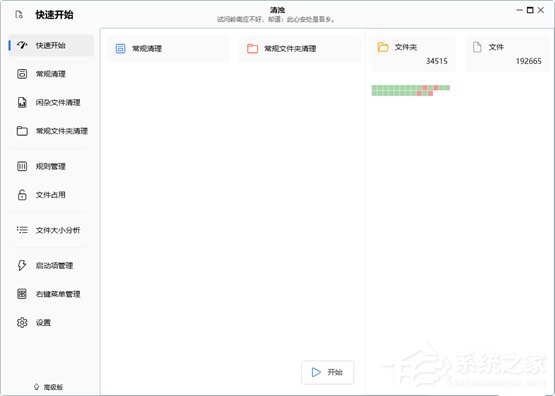The height and width of the screenshot is (396, 555).
Task: Open 设置 sidebar entry
Action: point(43,322)
